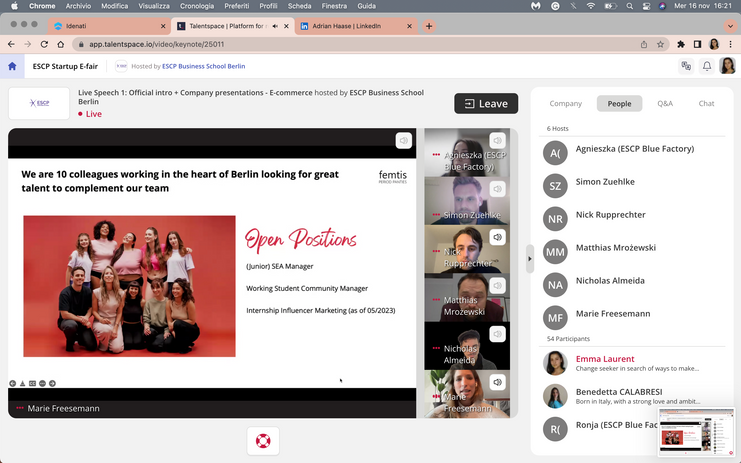The image size is (741, 463).
Task: Toggle audio for Simon Zuehlke's video tile
Action: click(497, 189)
